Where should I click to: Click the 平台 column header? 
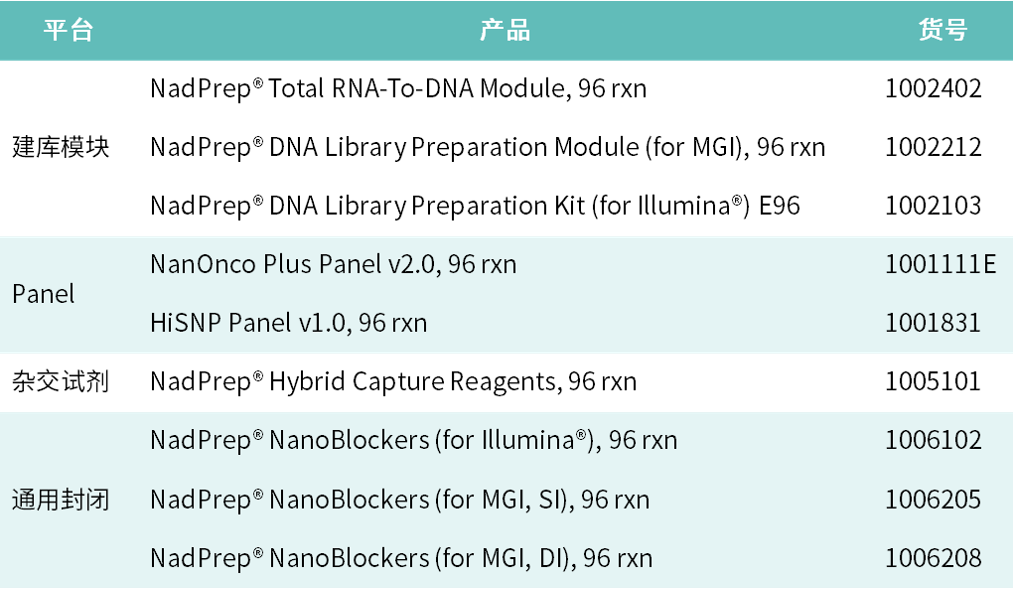pos(69,30)
